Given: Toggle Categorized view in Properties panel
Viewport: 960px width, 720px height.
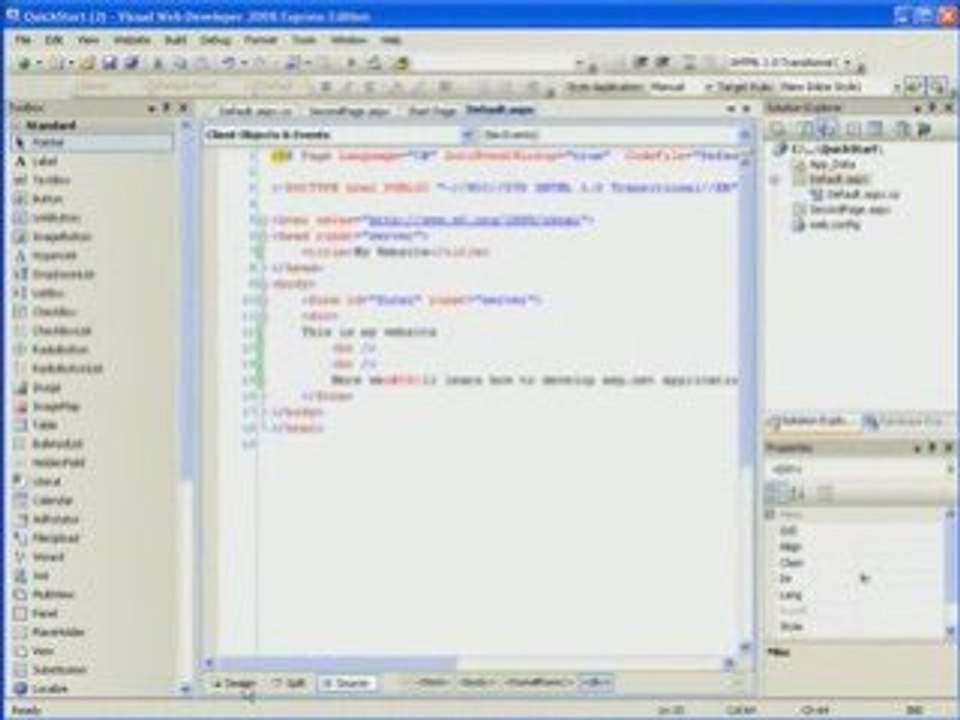Looking at the screenshot, I should coord(776,492).
